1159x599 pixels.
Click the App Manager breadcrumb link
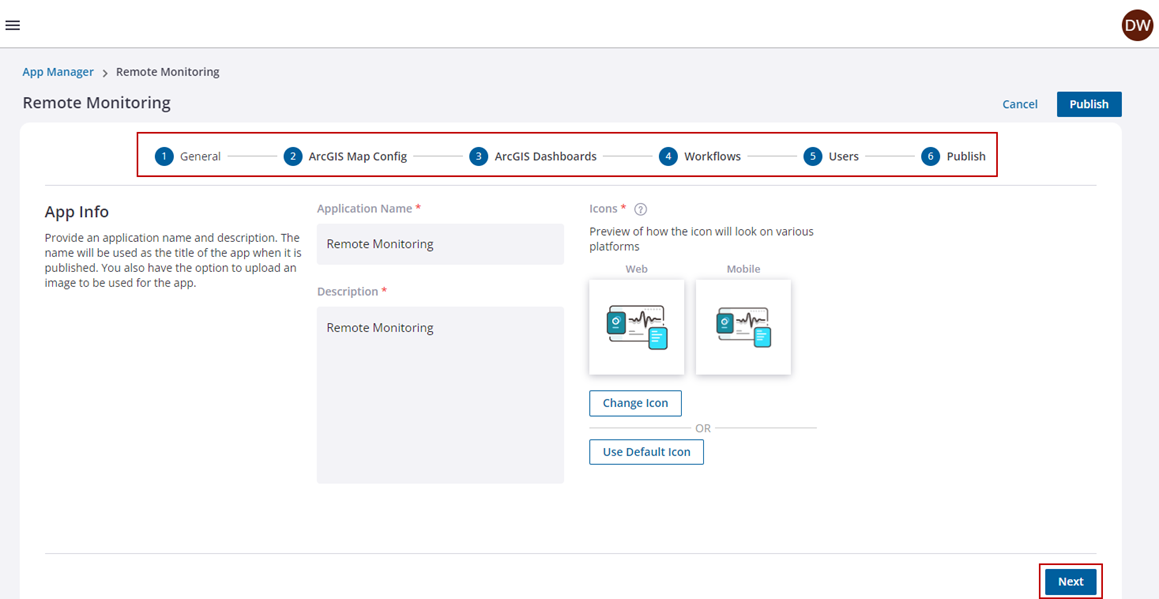(x=58, y=72)
